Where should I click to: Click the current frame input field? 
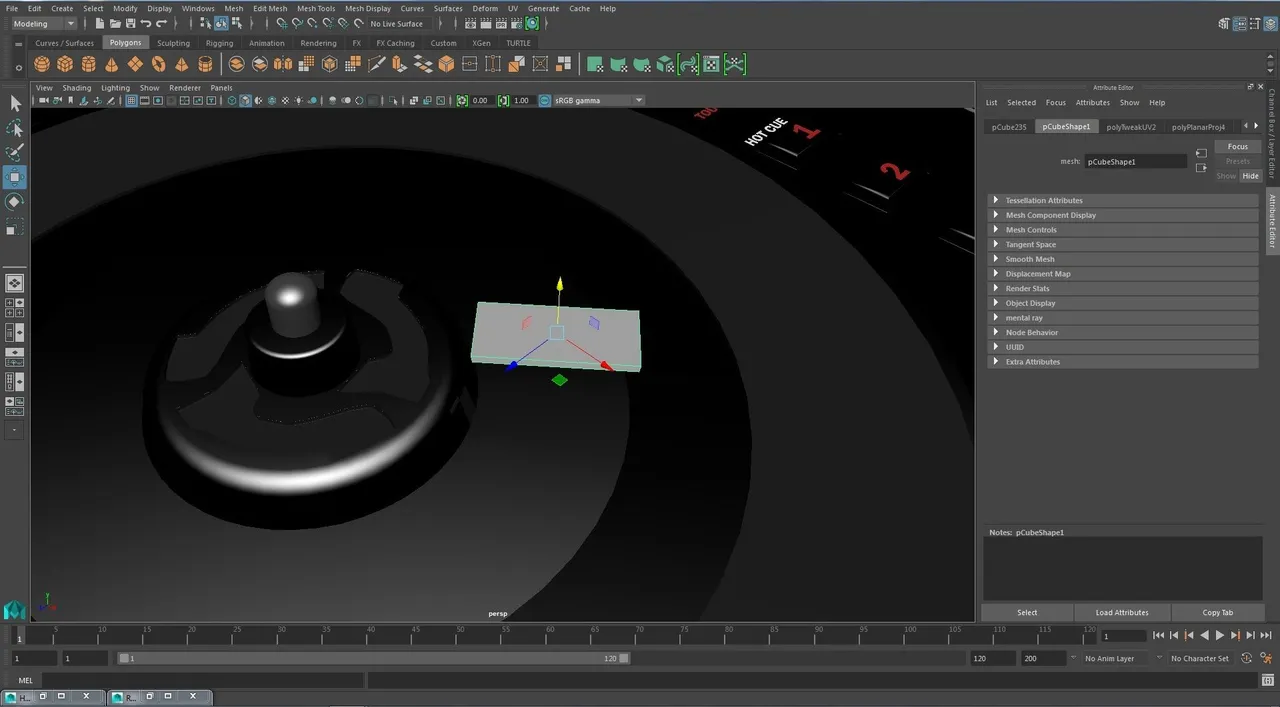(1123, 636)
